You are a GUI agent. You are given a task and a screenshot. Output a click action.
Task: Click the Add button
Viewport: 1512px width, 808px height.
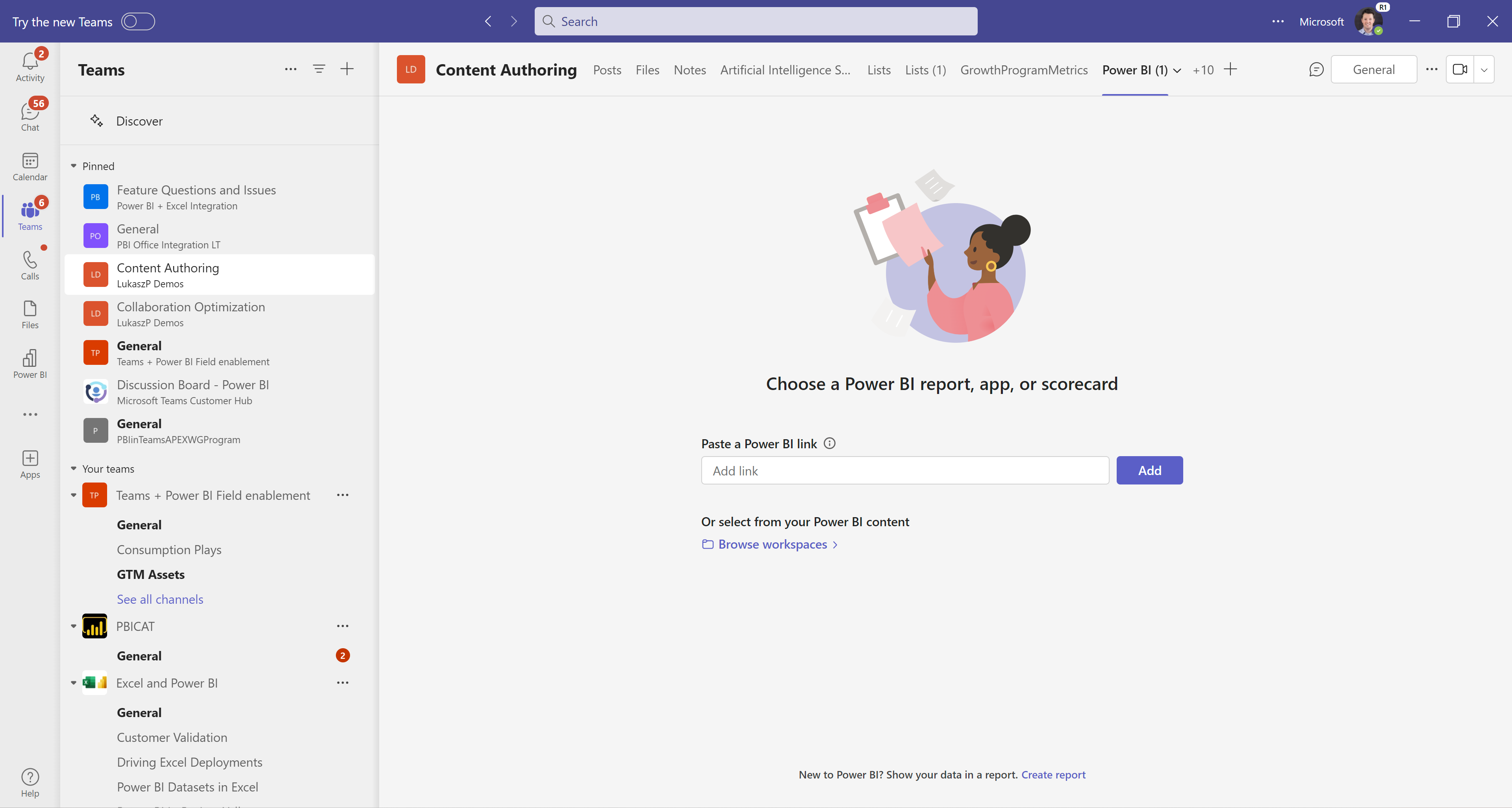pos(1149,470)
